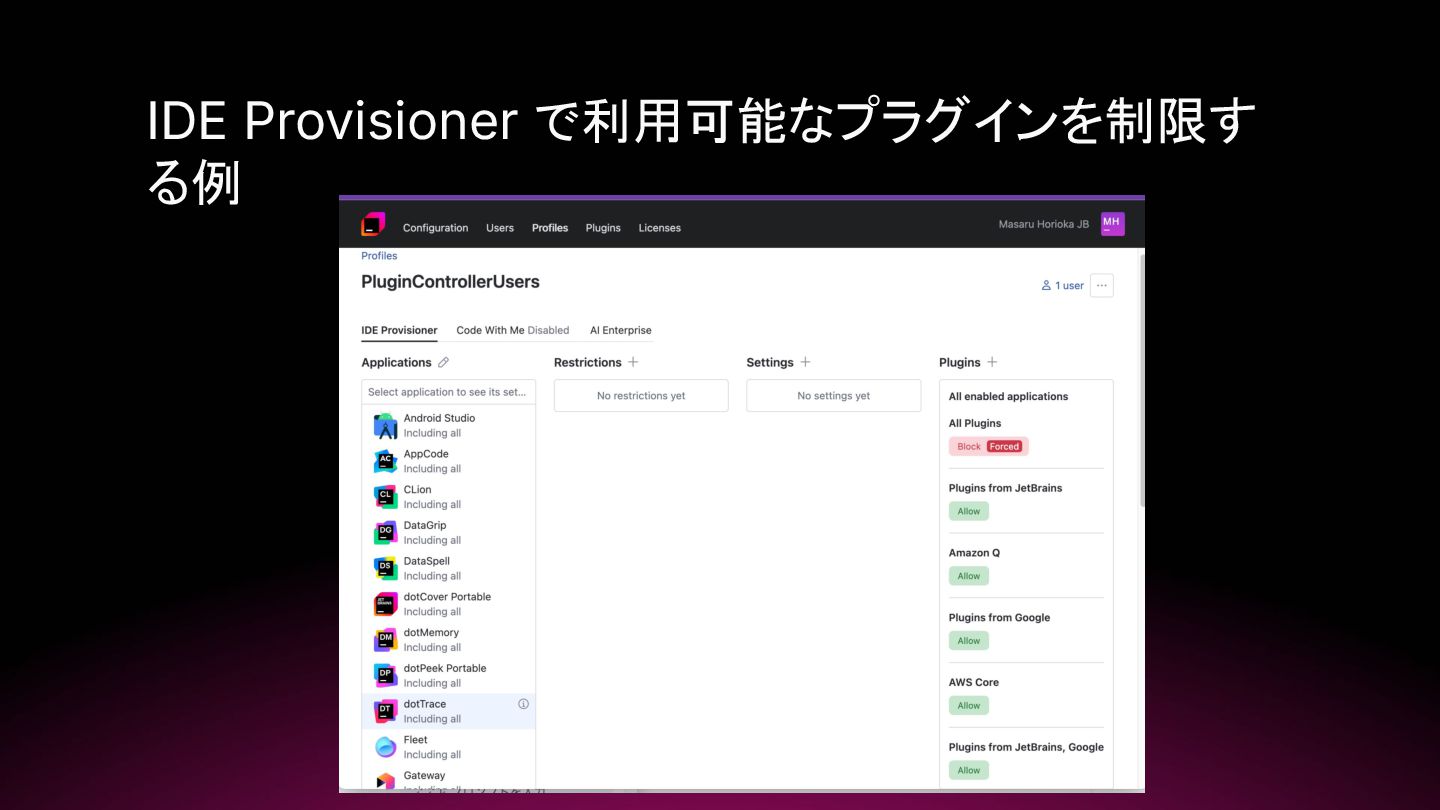Click the Plugins from Google rule title
Screen dimensions: 1440x810
(x=999, y=617)
